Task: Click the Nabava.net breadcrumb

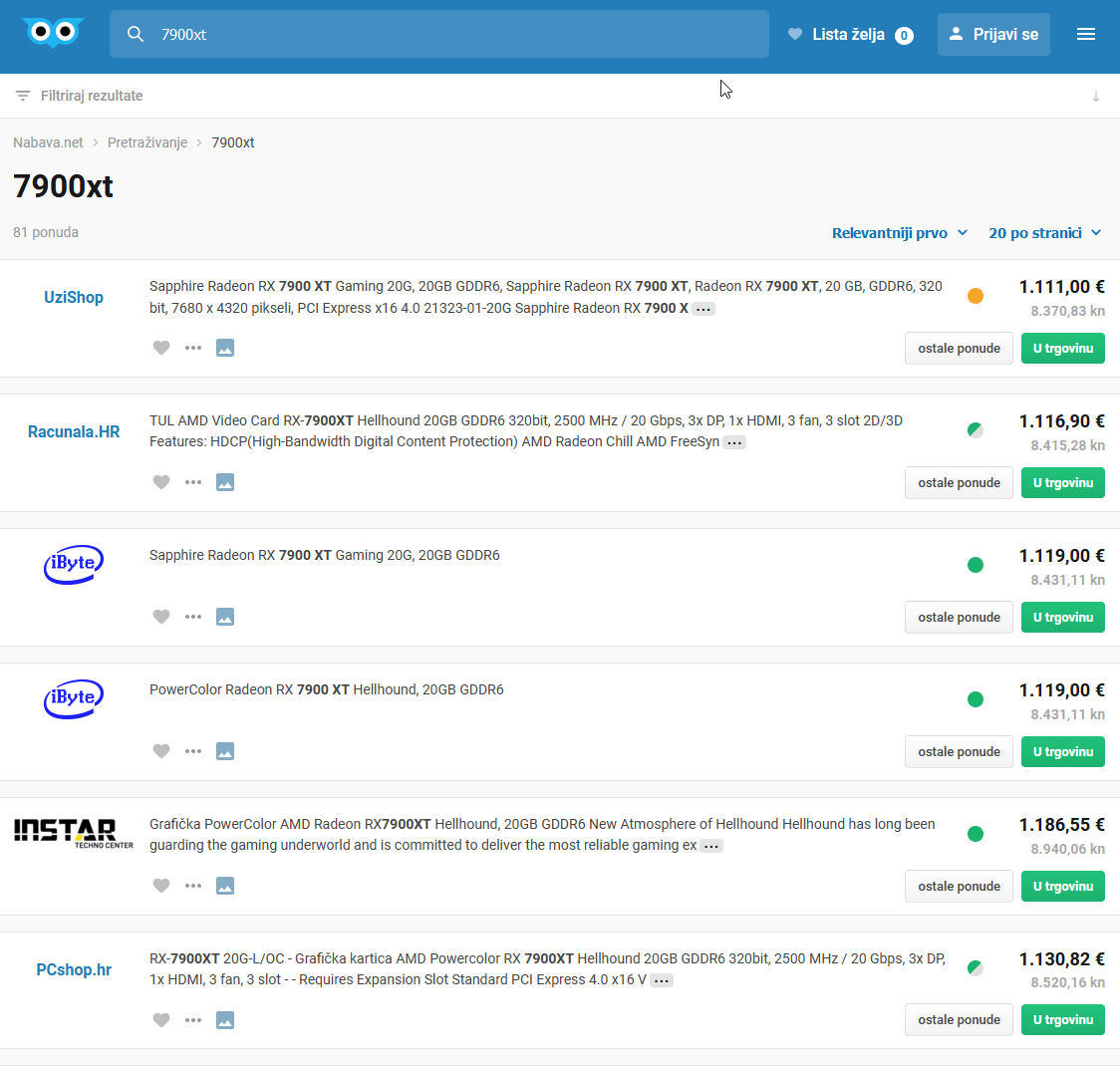Action: (48, 142)
